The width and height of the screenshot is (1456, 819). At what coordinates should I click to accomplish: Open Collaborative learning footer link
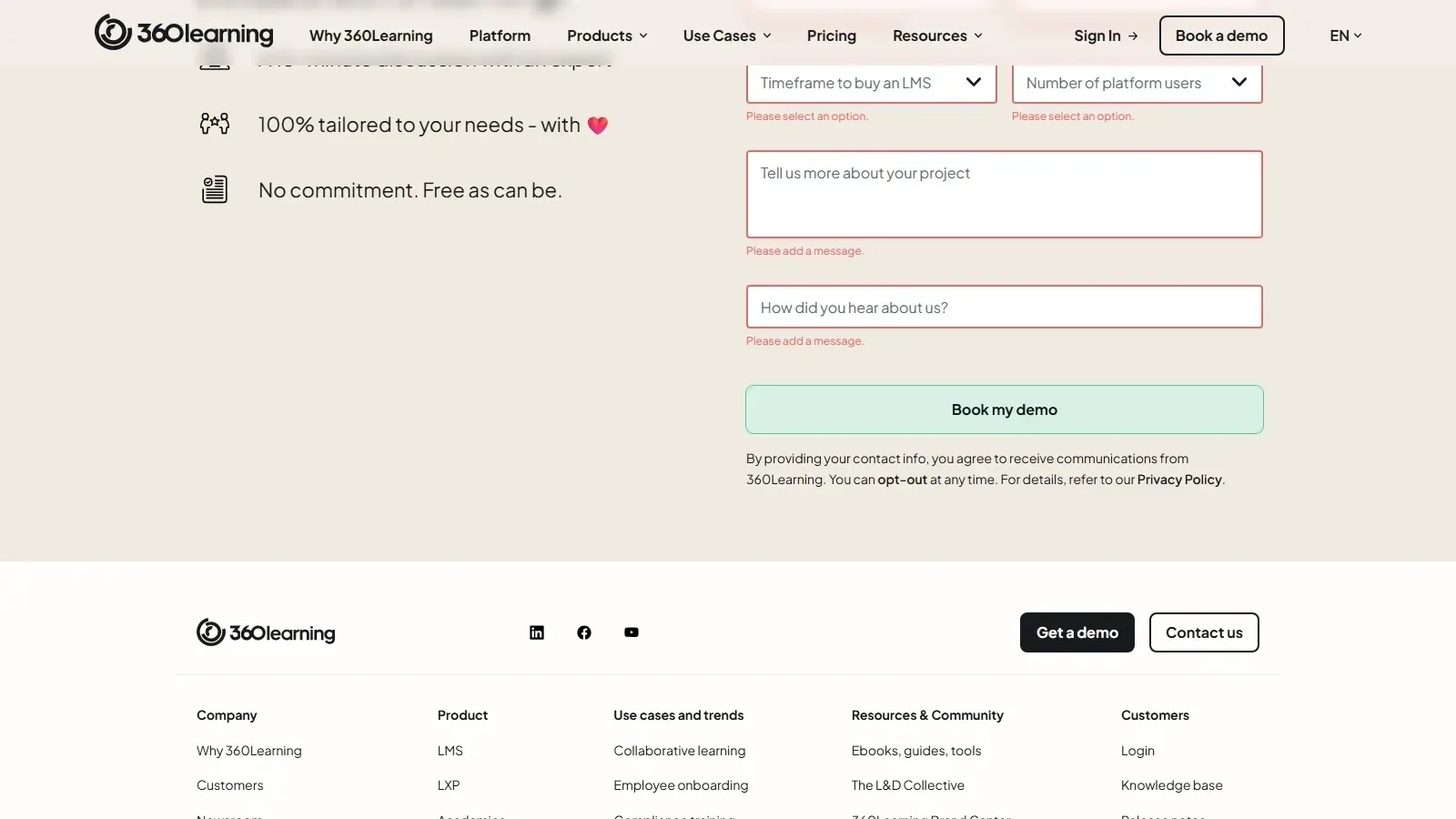click(680, 751)
